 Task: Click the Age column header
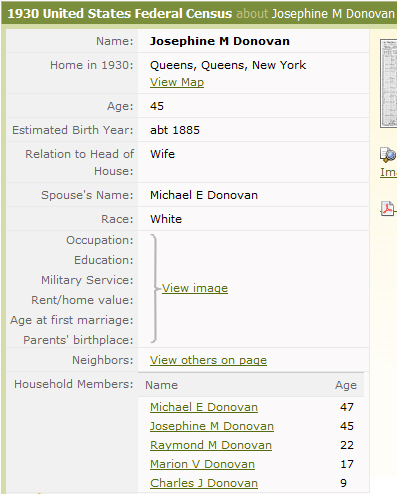click(346, 385)
